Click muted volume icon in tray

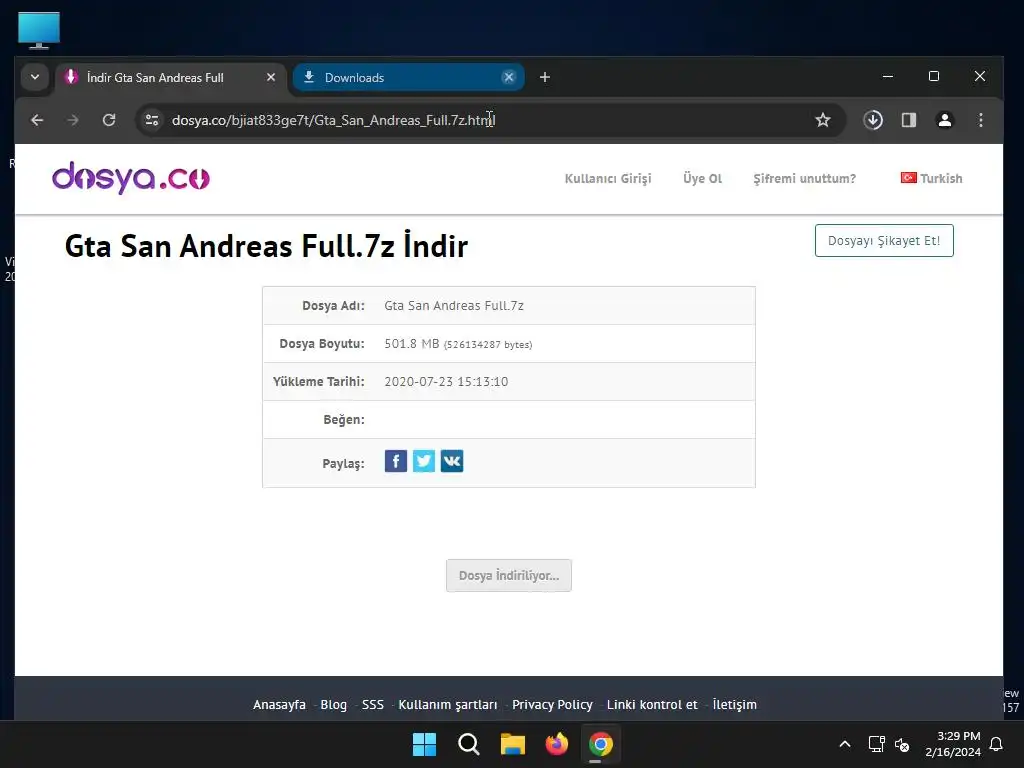click(x=902, y=744)
